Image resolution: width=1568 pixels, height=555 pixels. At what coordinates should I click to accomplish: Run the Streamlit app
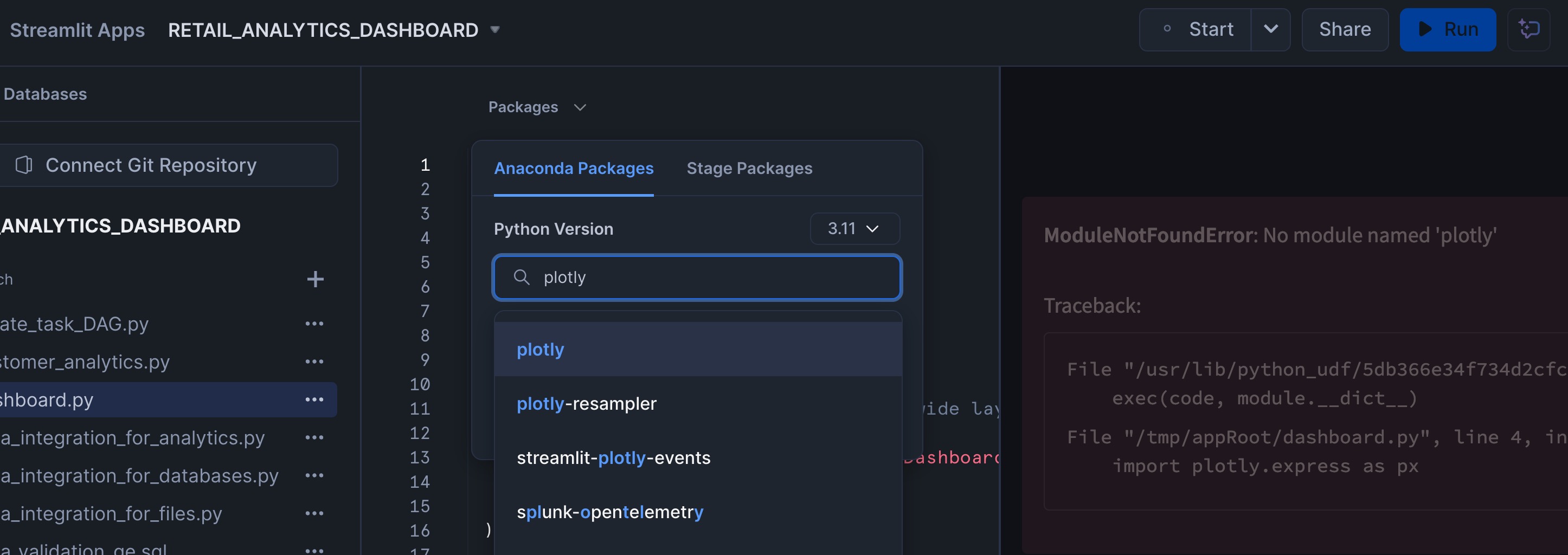[x=1447, y=29]
